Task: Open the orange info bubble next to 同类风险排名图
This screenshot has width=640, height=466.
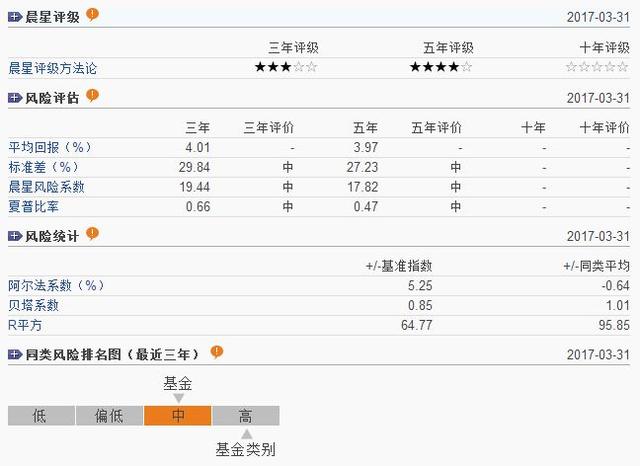Action: pos(217,352)
